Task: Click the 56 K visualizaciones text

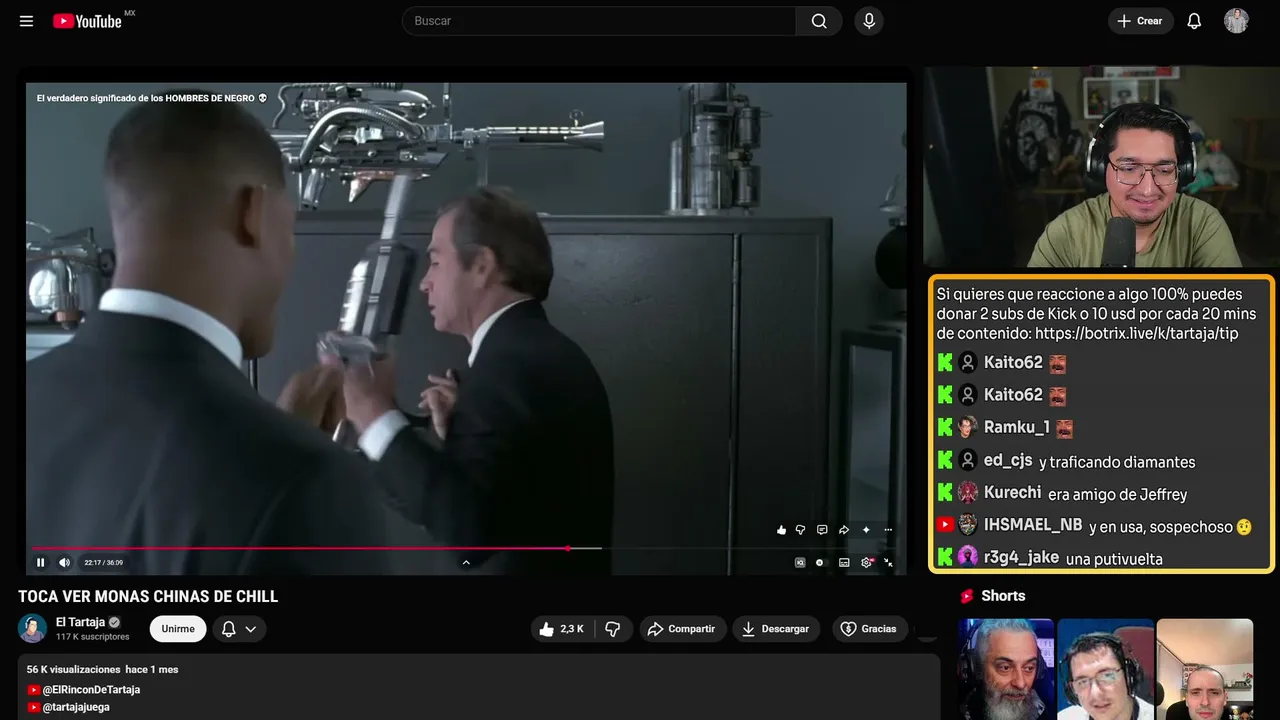Action: [x=74, y=669]
